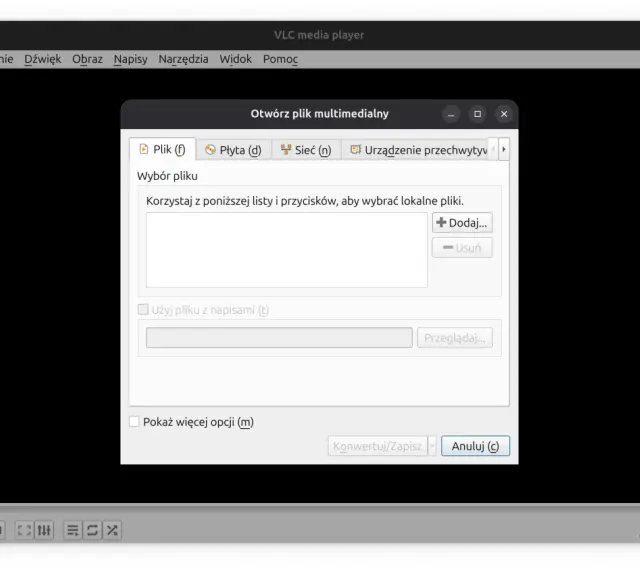640x570 pixels.
Task: Click the Usuń button
Action: pos(462,248)
